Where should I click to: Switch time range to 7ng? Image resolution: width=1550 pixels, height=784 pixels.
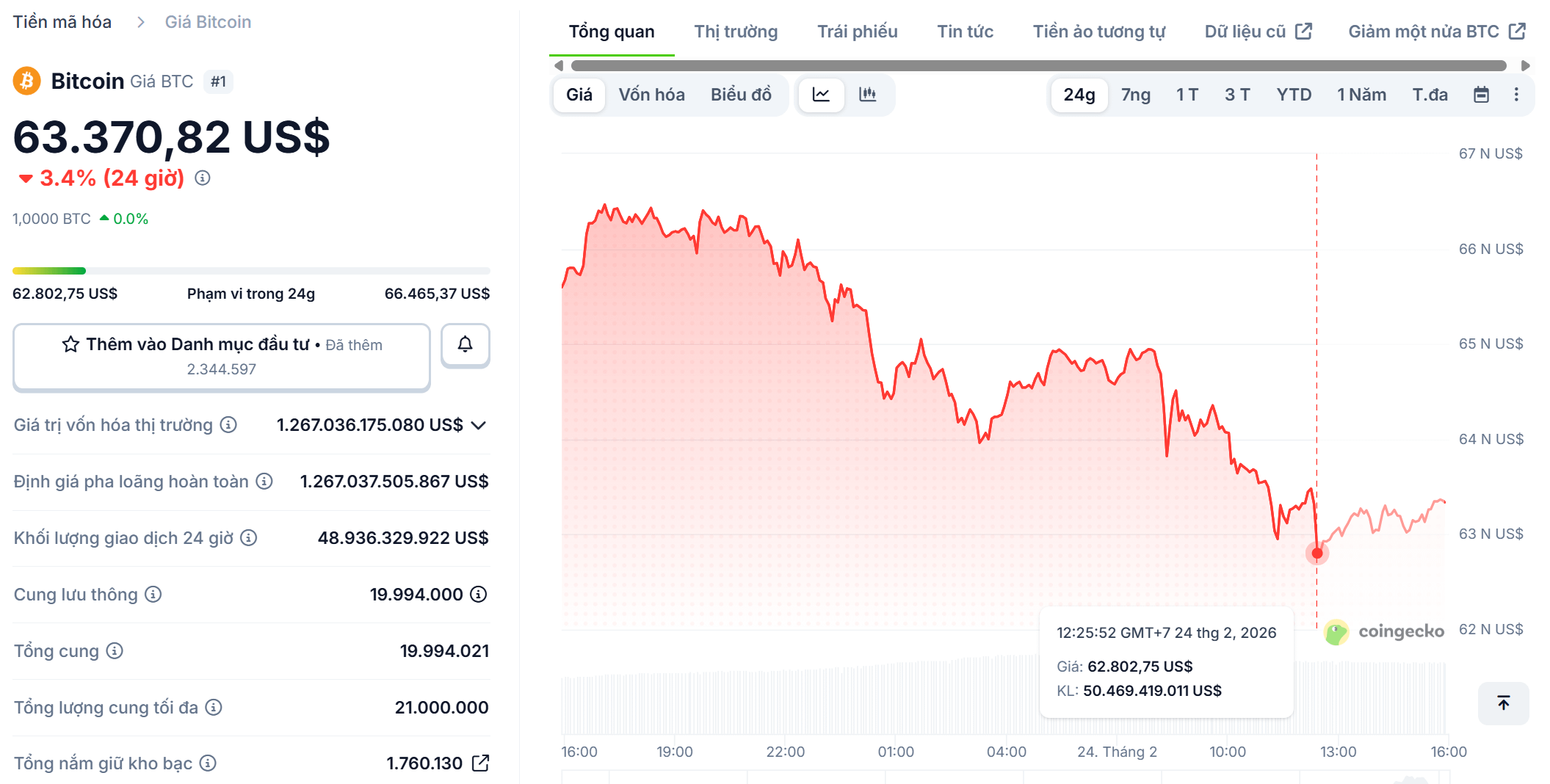pyautogui.click(x=1135, y=95)
